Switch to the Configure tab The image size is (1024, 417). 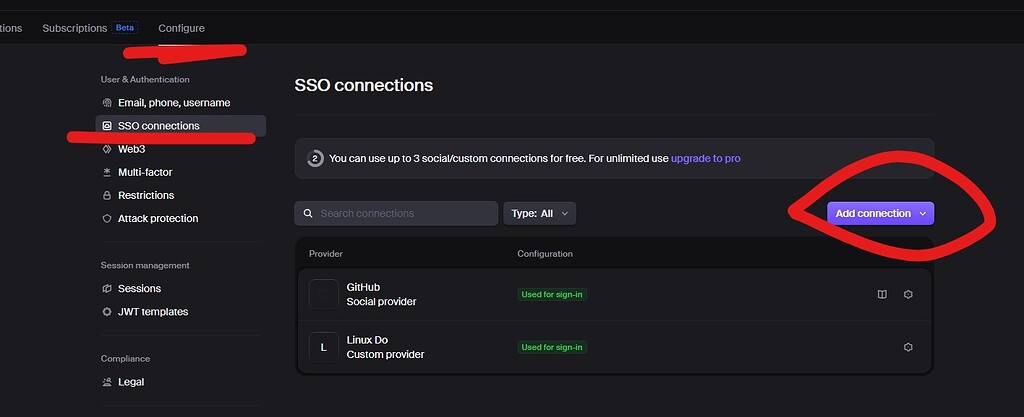[x=182, y=28]
